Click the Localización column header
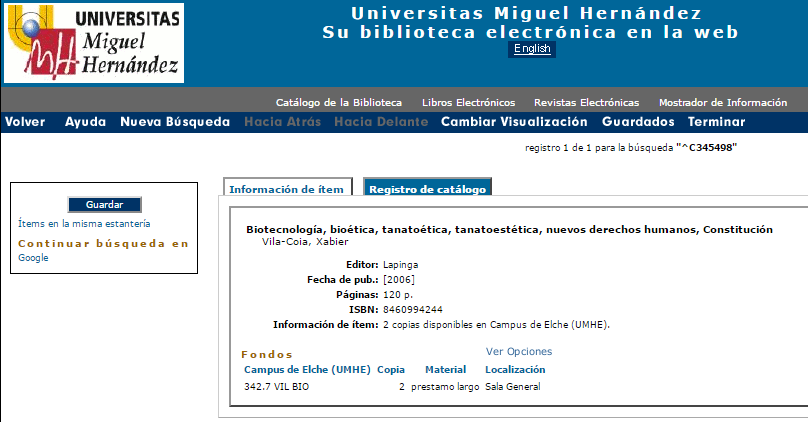 (515, 369)
